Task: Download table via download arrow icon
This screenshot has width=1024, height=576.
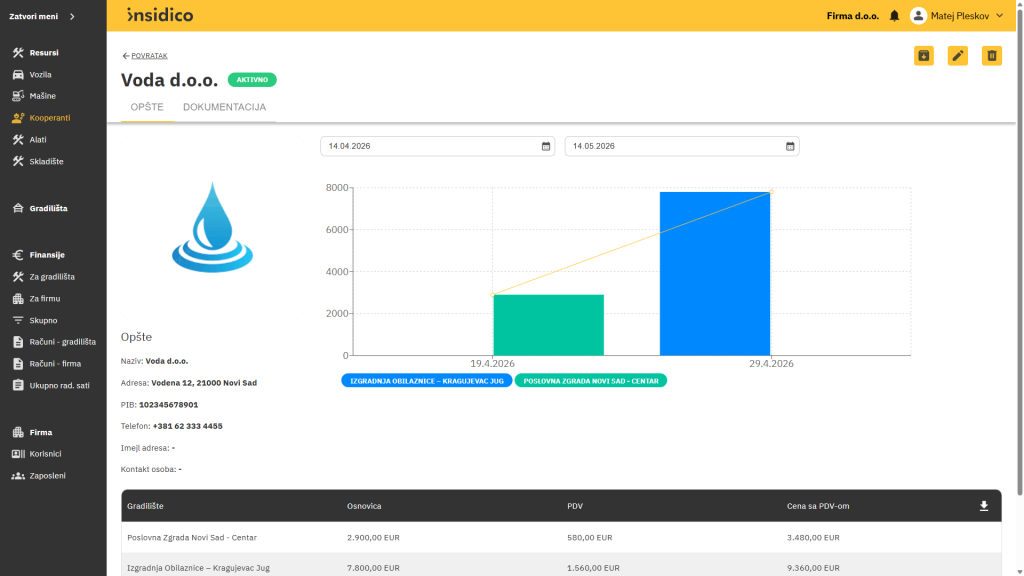Action: (984, 506)
